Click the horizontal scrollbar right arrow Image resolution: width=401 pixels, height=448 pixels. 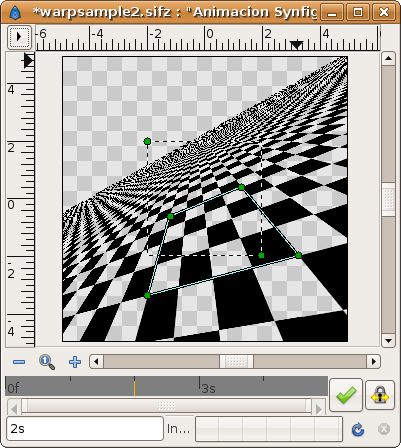pos(374,361)
